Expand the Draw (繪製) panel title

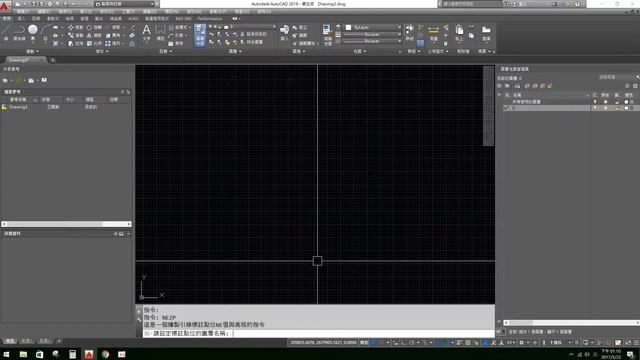pyautogui.click(x=33, y=51)
